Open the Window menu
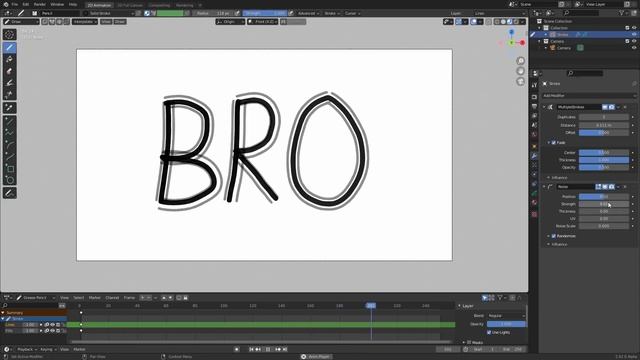 (57, 4)
